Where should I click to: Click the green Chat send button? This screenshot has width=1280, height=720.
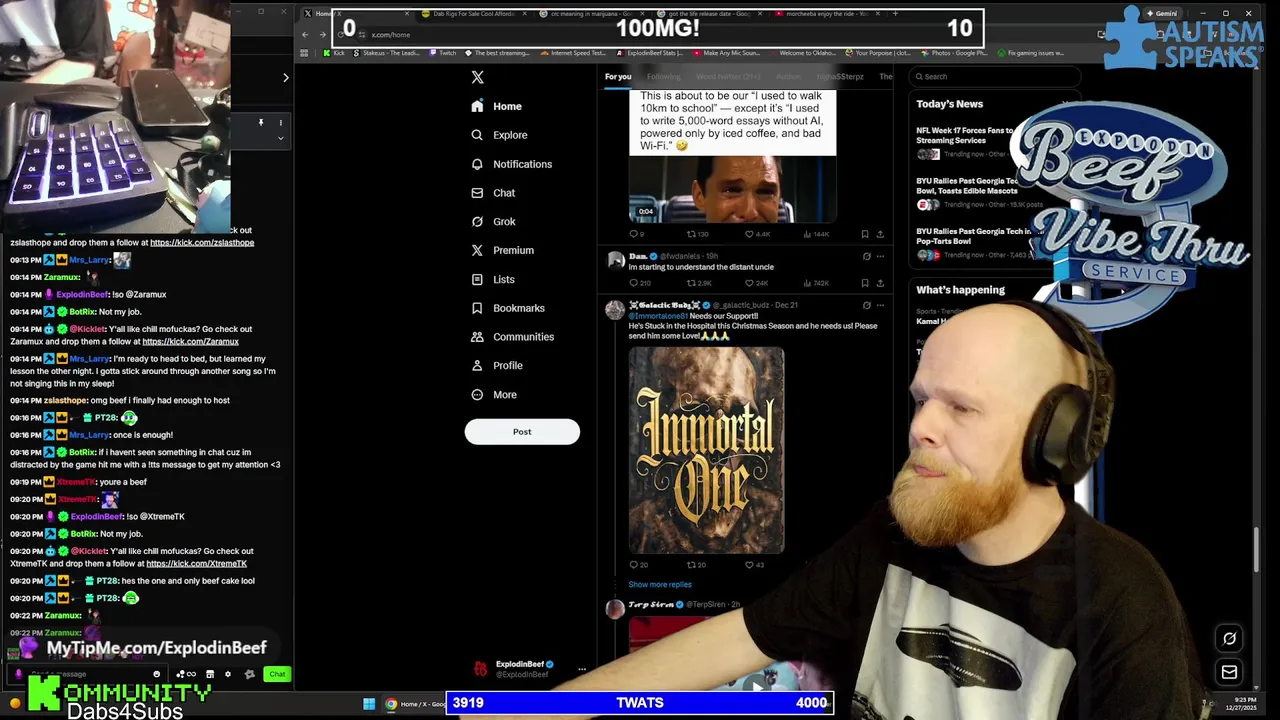point(277,674)
